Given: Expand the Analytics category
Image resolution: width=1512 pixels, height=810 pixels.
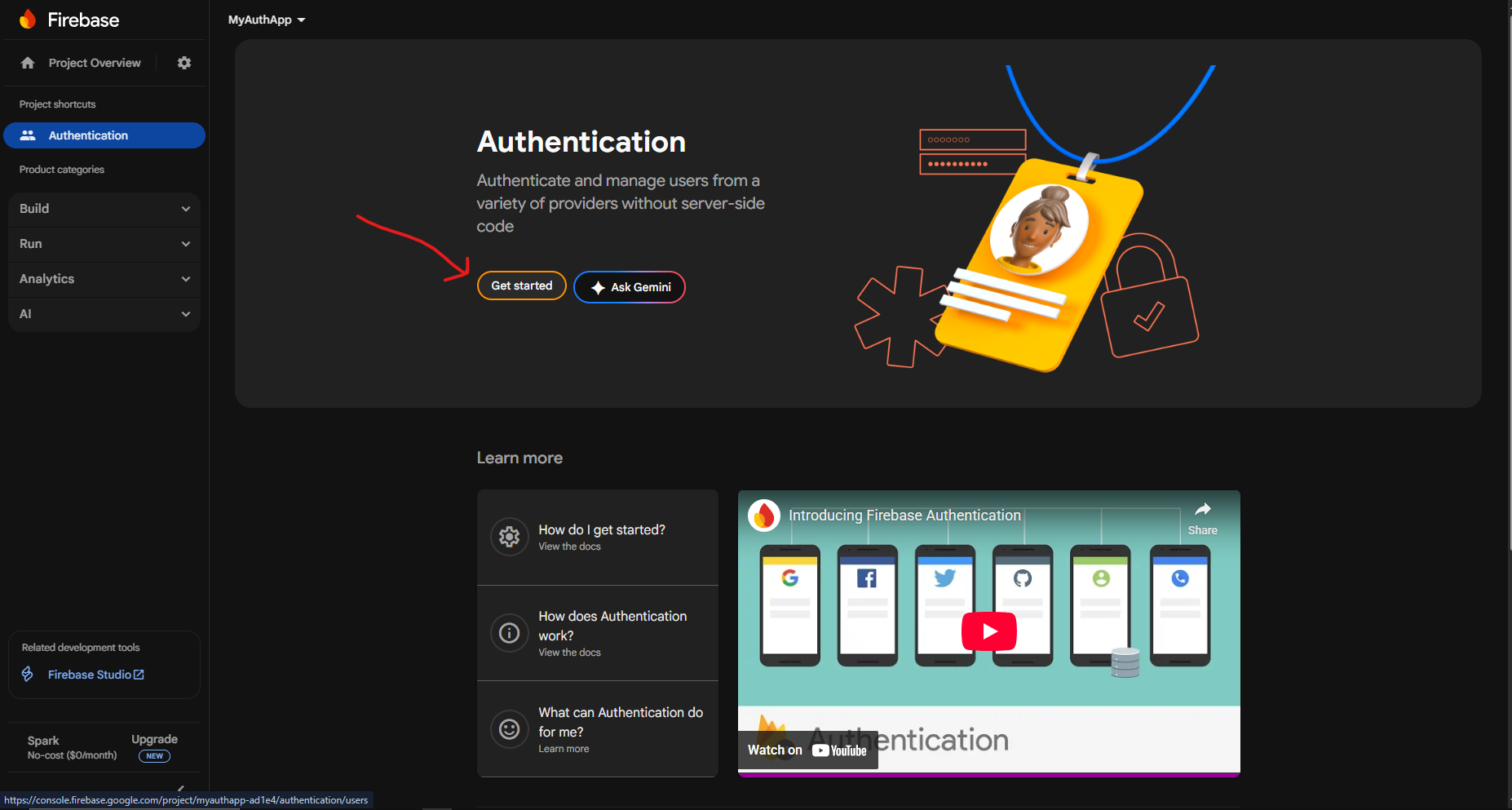Looking at the screenshot, I should (x=104, y=279).
